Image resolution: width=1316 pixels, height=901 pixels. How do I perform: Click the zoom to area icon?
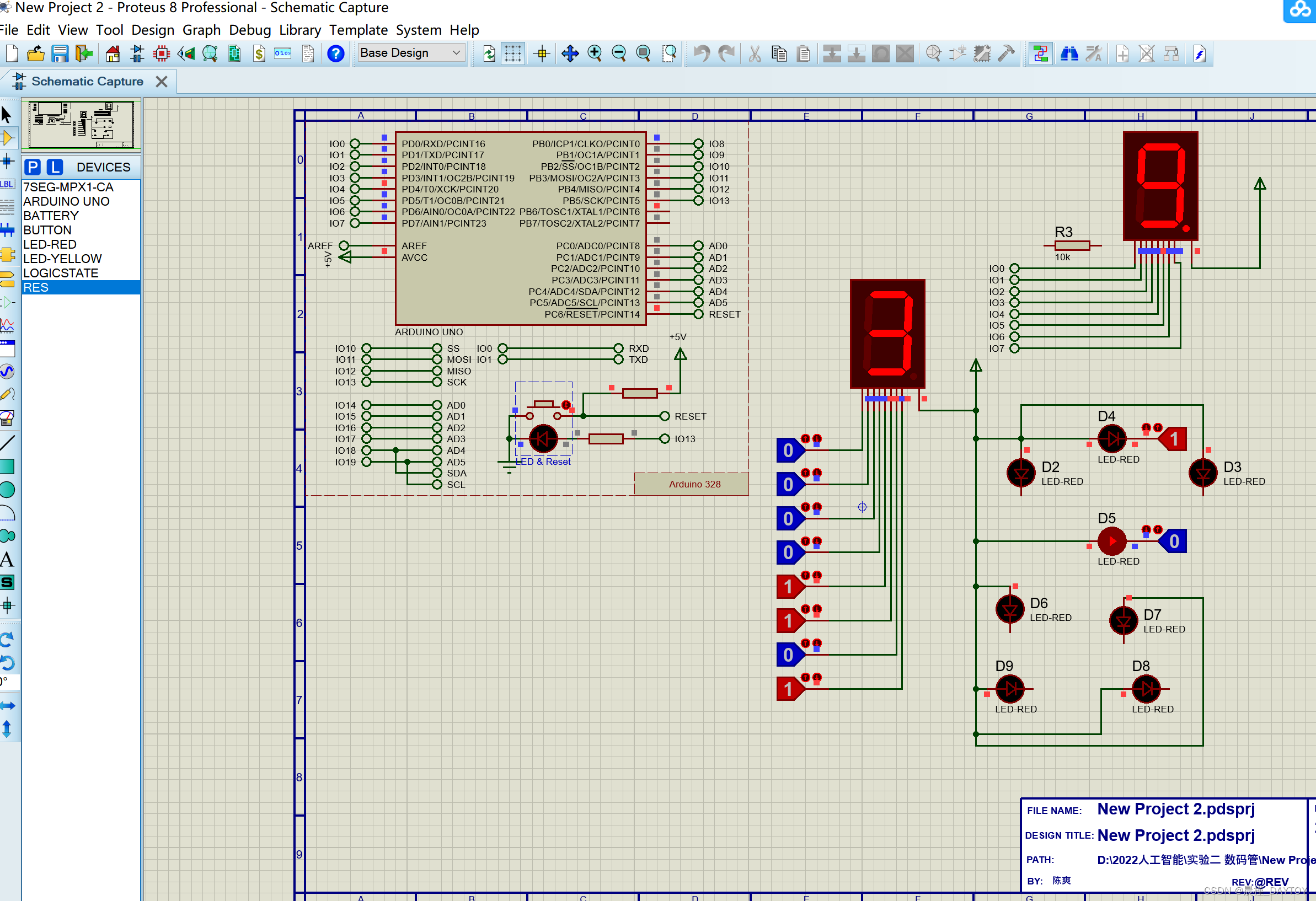point(670,54)
